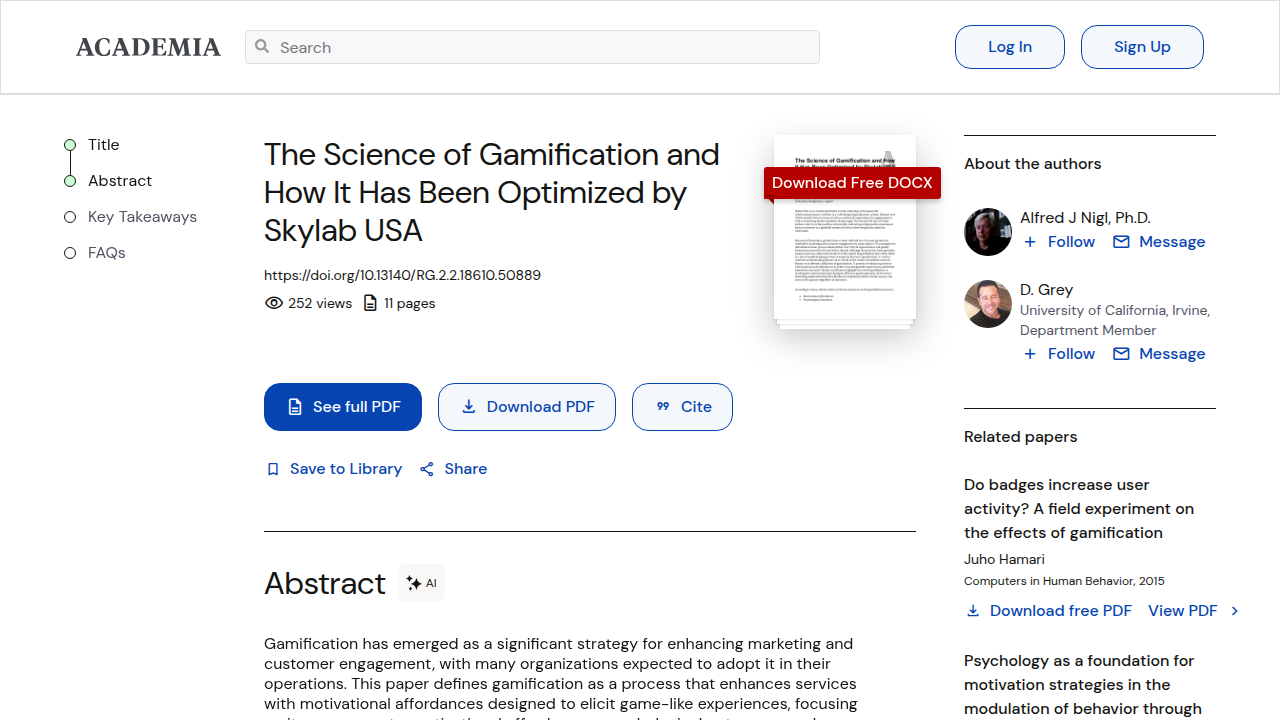Open Alfred J Nigl, Ph.D. profile
This screenshot has width=1280, height=720.
(x=1085, y=218)
